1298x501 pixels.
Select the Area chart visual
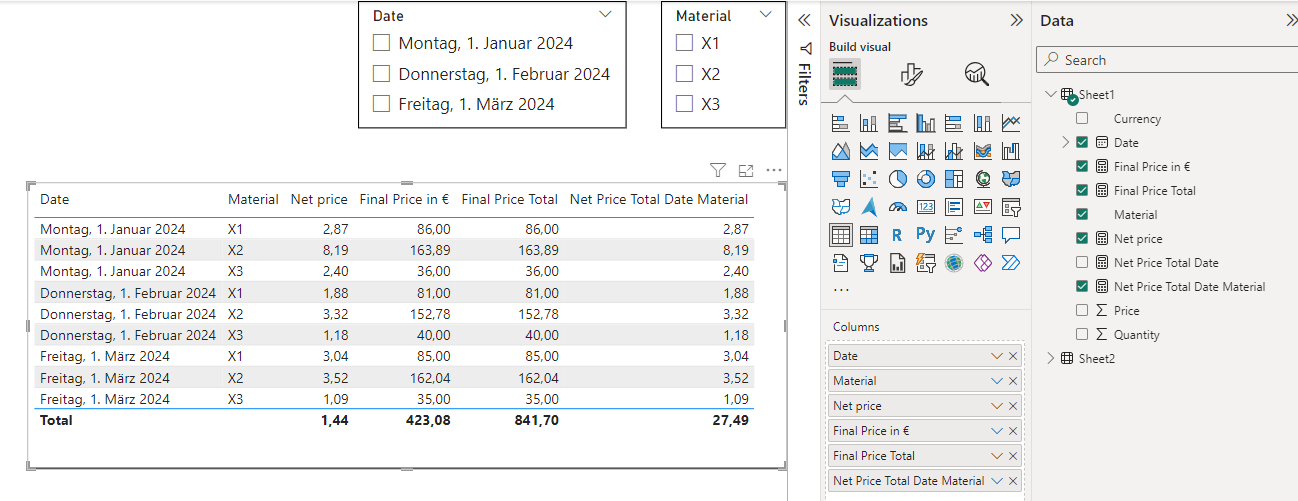840,152
